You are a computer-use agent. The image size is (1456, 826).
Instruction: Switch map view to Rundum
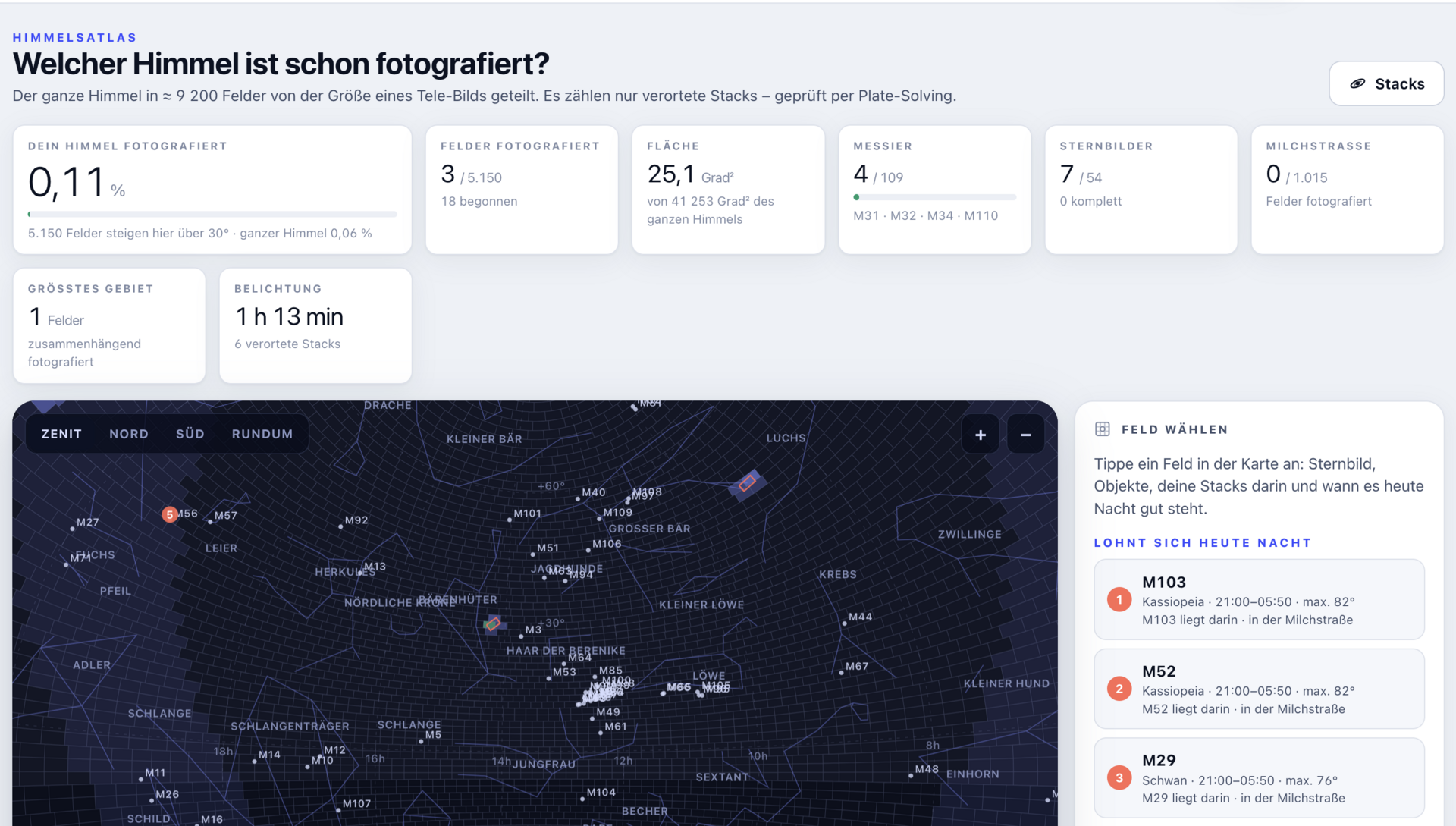262,434
